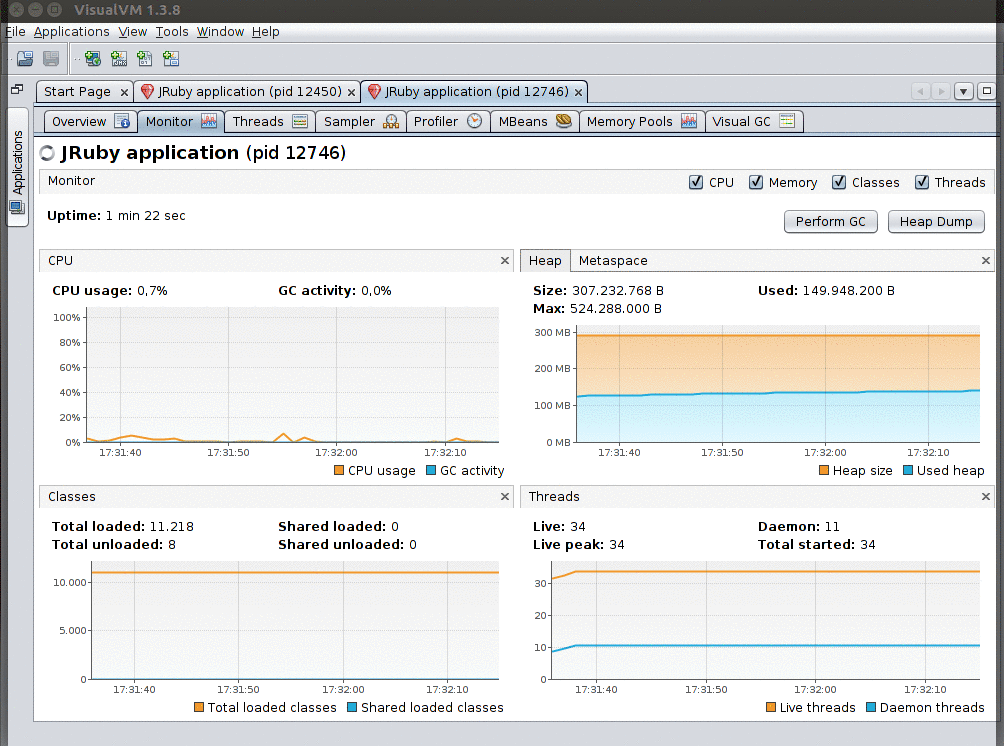Click the Used heap blue legend swatch

pos(908,471)
